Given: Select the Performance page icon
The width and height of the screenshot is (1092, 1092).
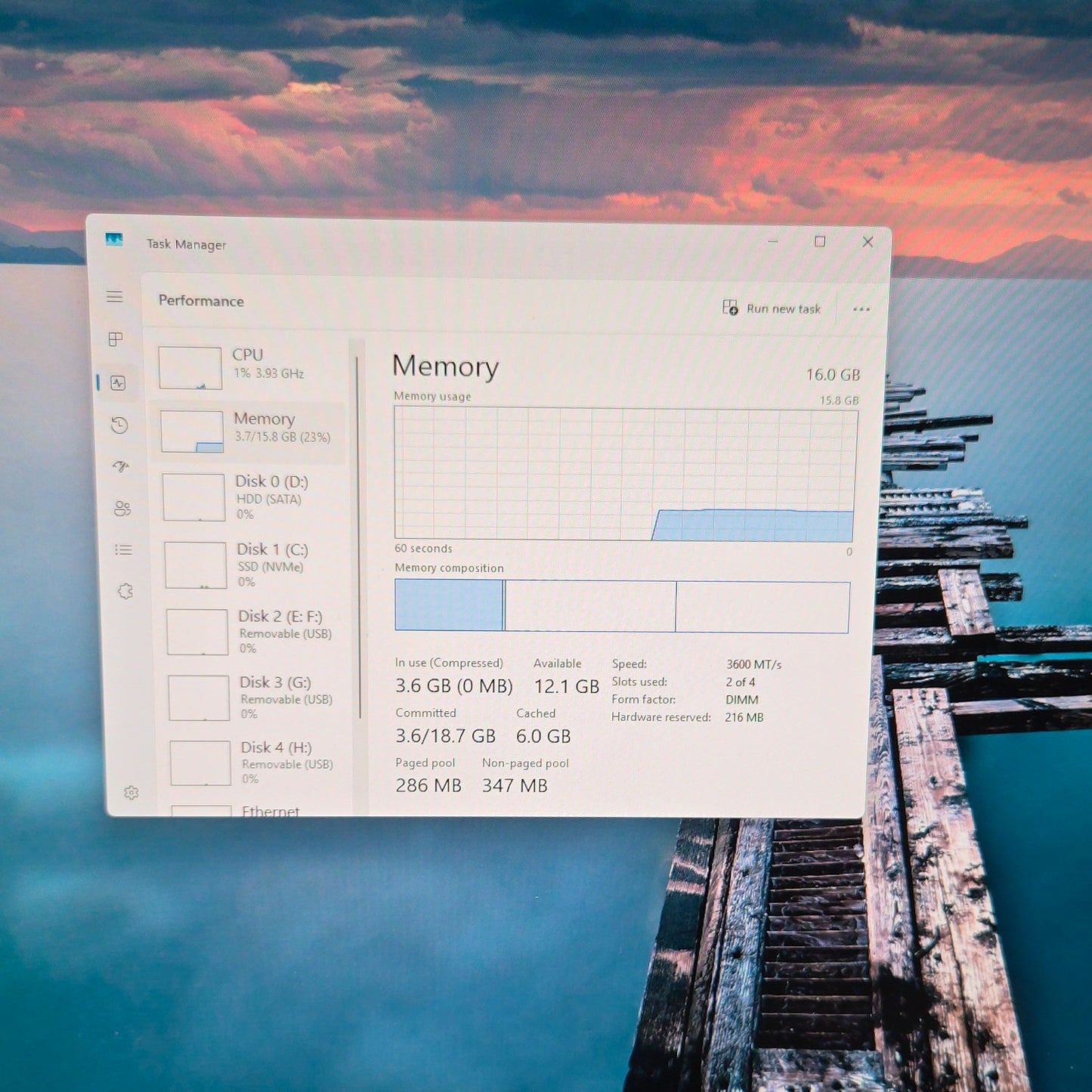Looking at the screenshot, I should point(118,383).
